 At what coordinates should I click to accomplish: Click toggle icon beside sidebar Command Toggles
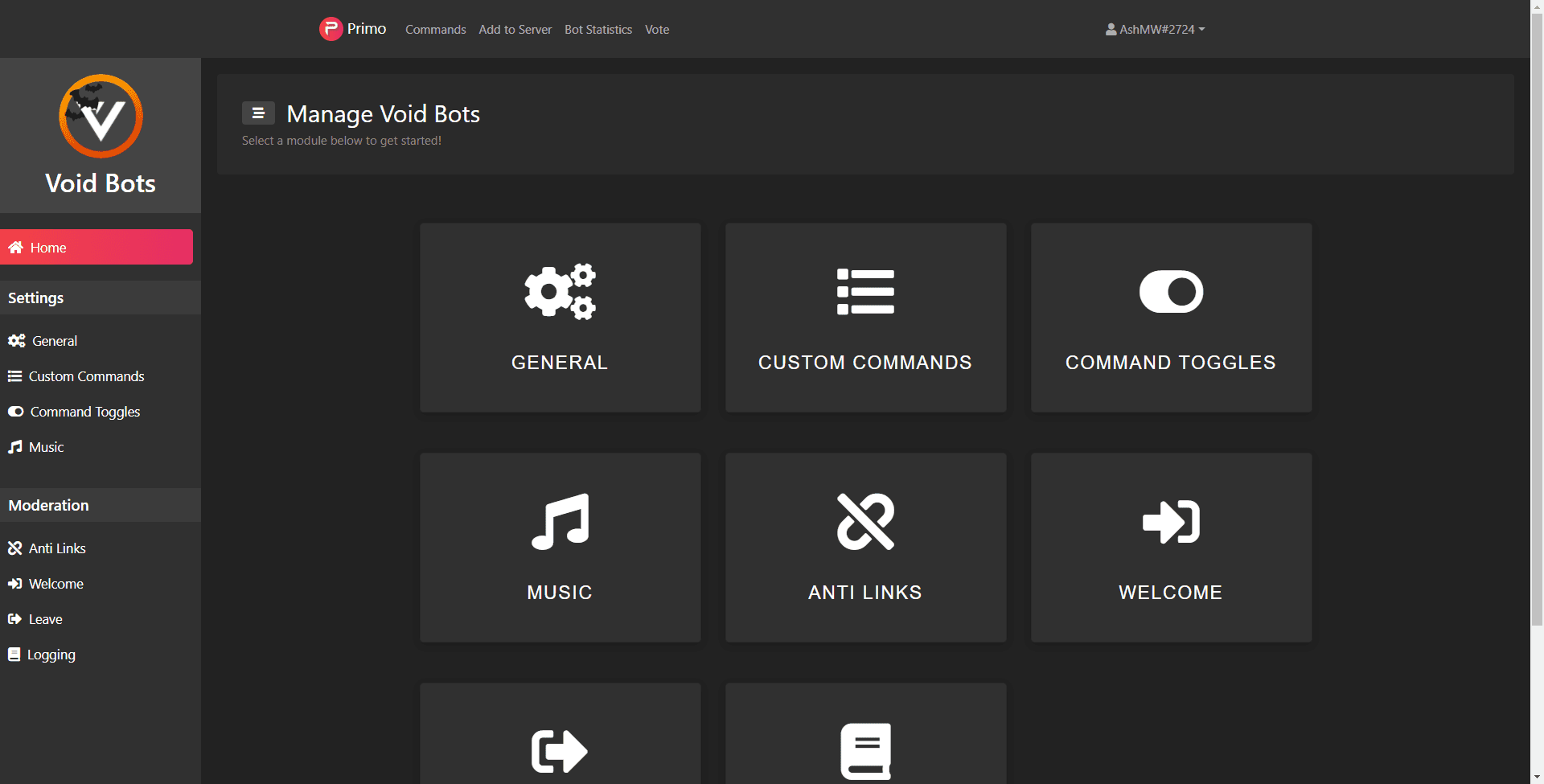(x=15, y=412)
